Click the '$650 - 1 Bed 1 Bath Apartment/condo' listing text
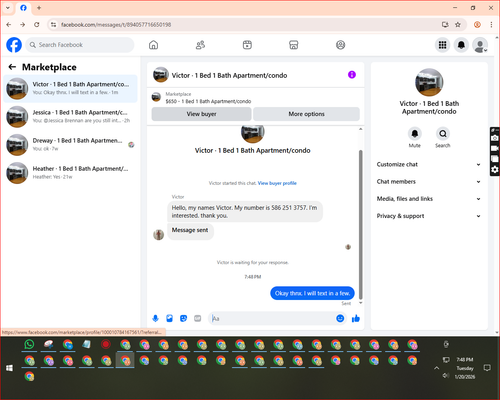Viewport: 500px width, 400px height. pos(208,101)
